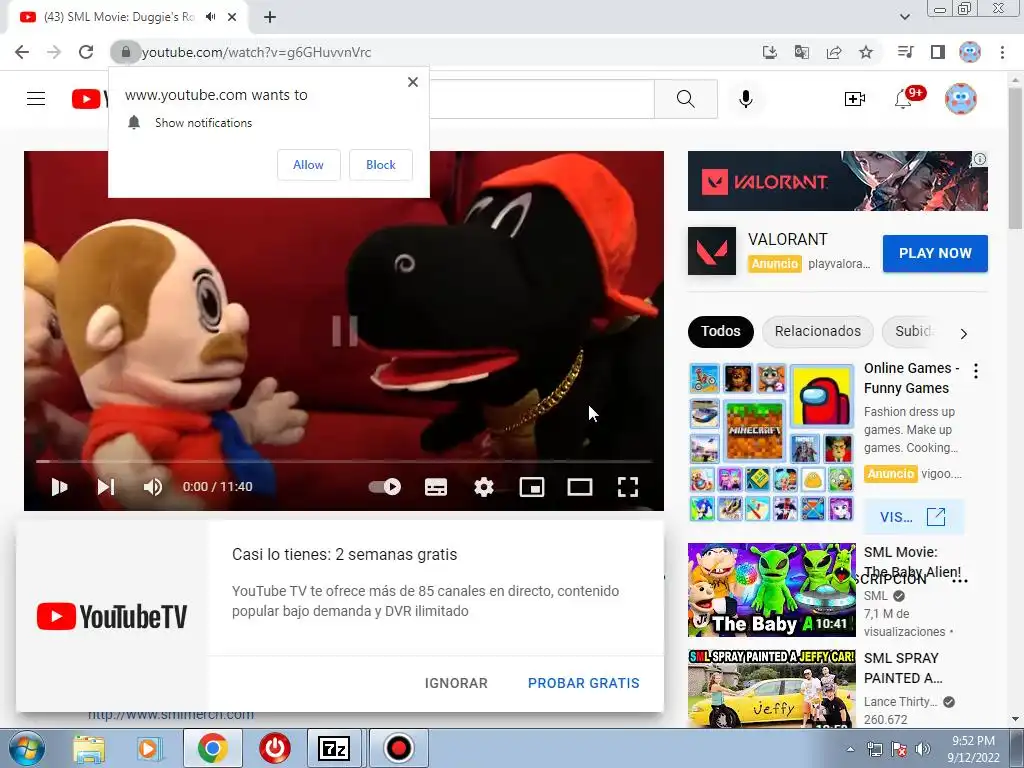Open the YouTube account avatar menu

click(961, 99)
